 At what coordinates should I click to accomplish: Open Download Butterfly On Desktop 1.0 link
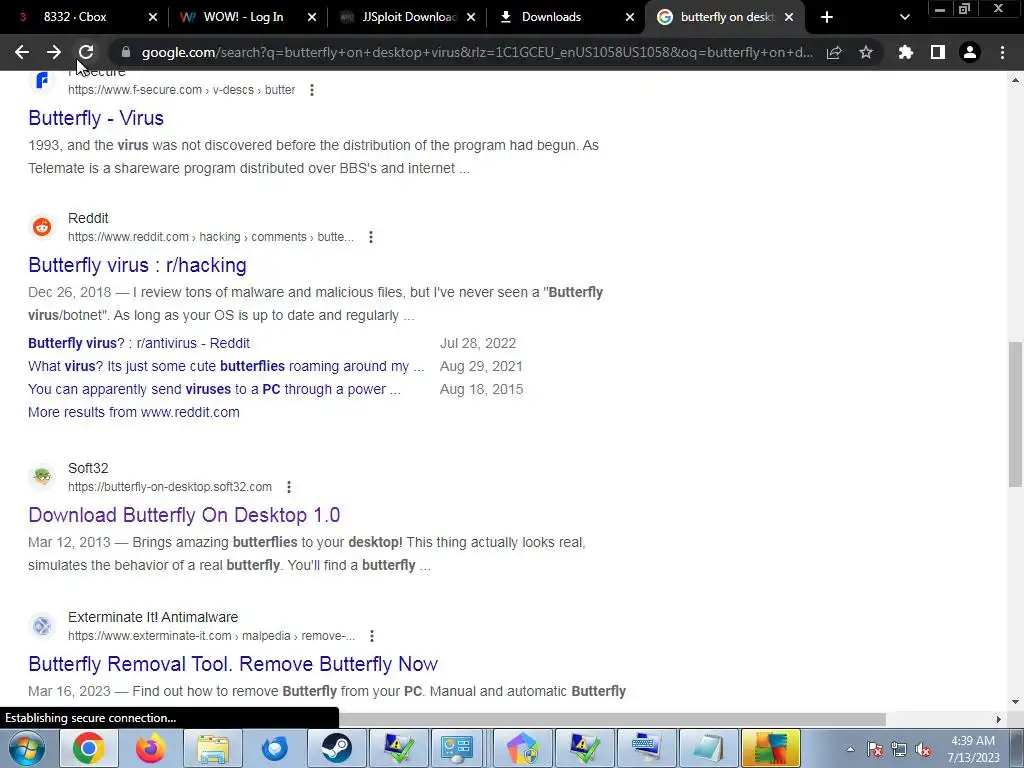(184, 515)
